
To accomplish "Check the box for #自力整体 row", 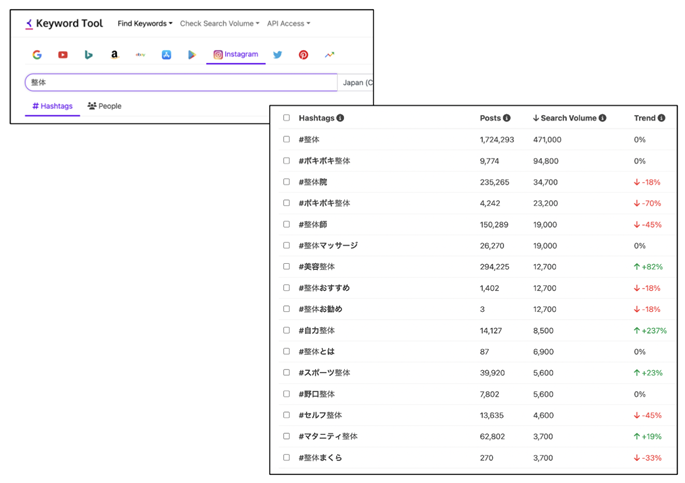I will point(287,330).
